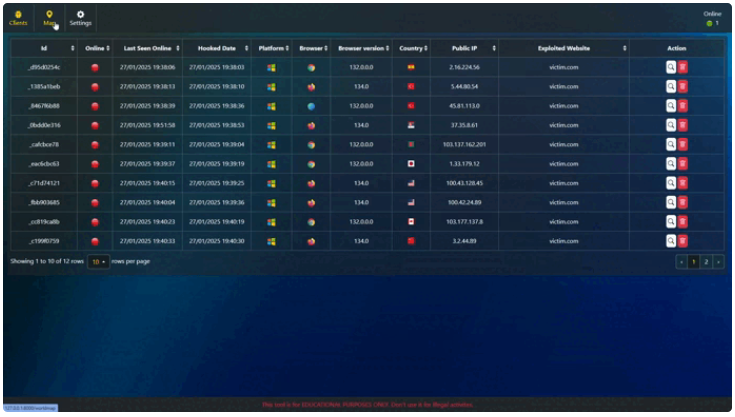Open the Clients tab
The width and height of the screenshot is (735, 417).
click(18, 17)
